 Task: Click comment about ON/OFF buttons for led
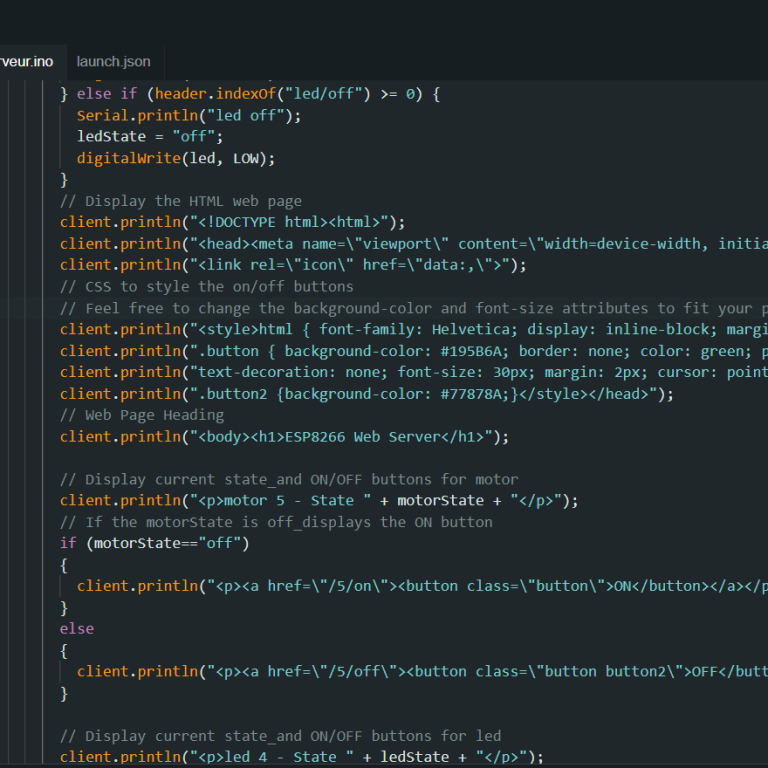click(x=280, y=736)
